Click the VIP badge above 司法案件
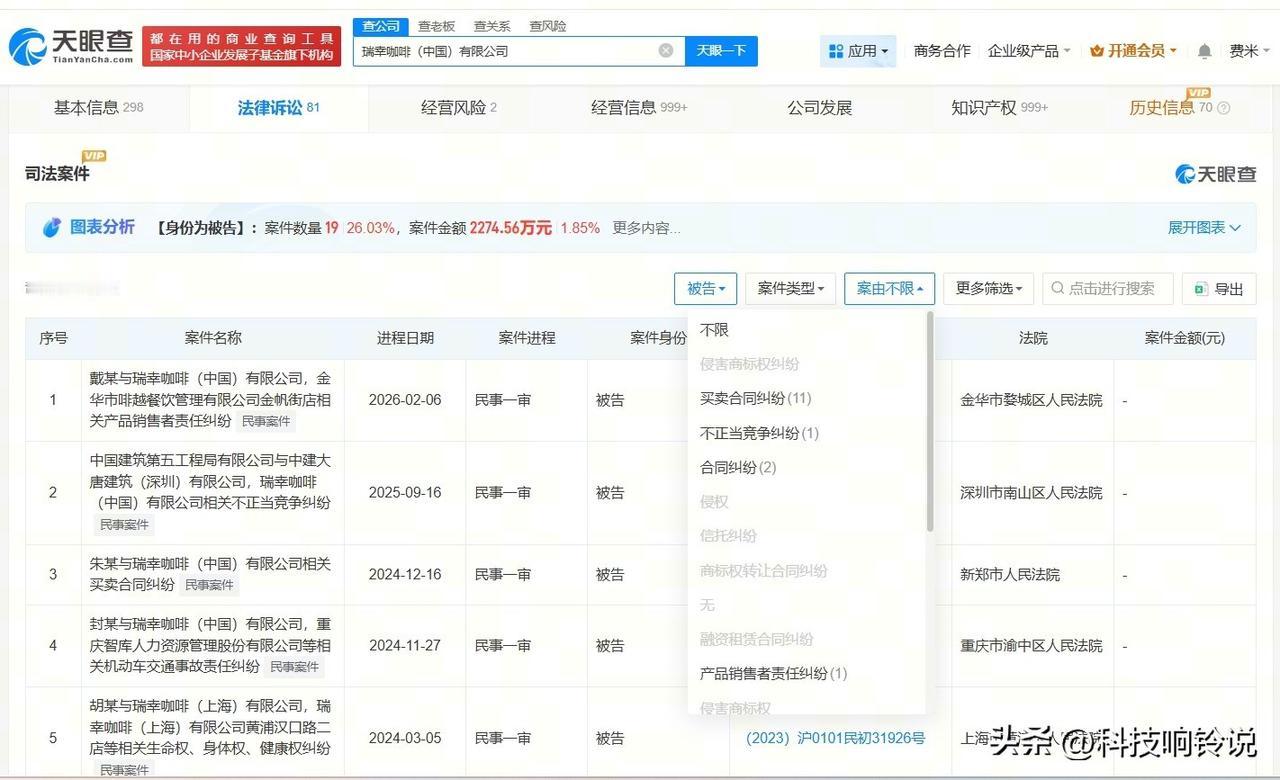The height and width of the screenshot is (780, 1280). pos(94,156)
